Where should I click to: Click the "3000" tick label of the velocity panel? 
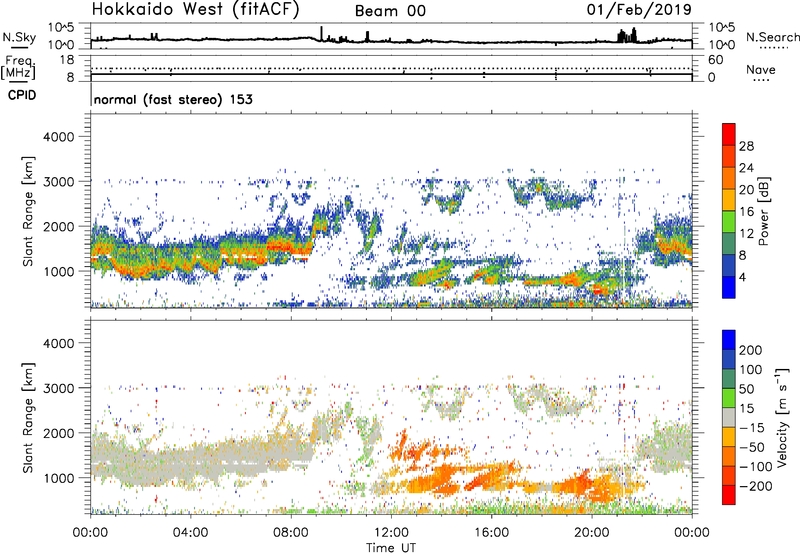(58, 388)
